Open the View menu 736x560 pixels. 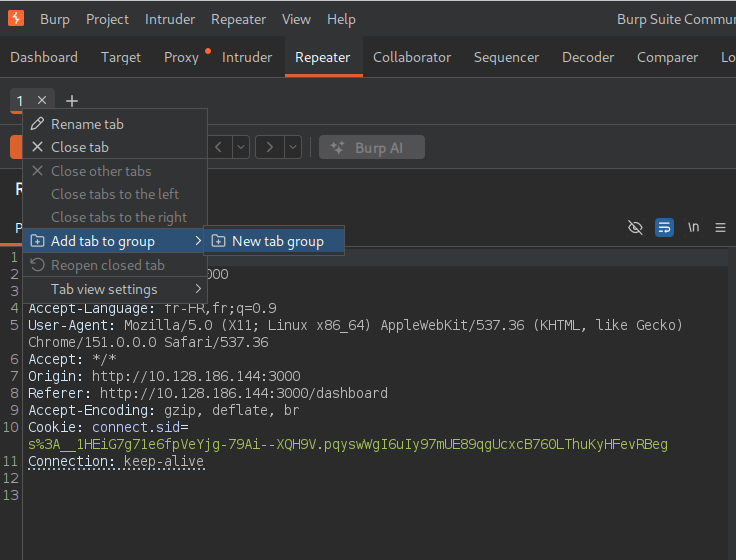pyautogui.click(x=296, y=19)
